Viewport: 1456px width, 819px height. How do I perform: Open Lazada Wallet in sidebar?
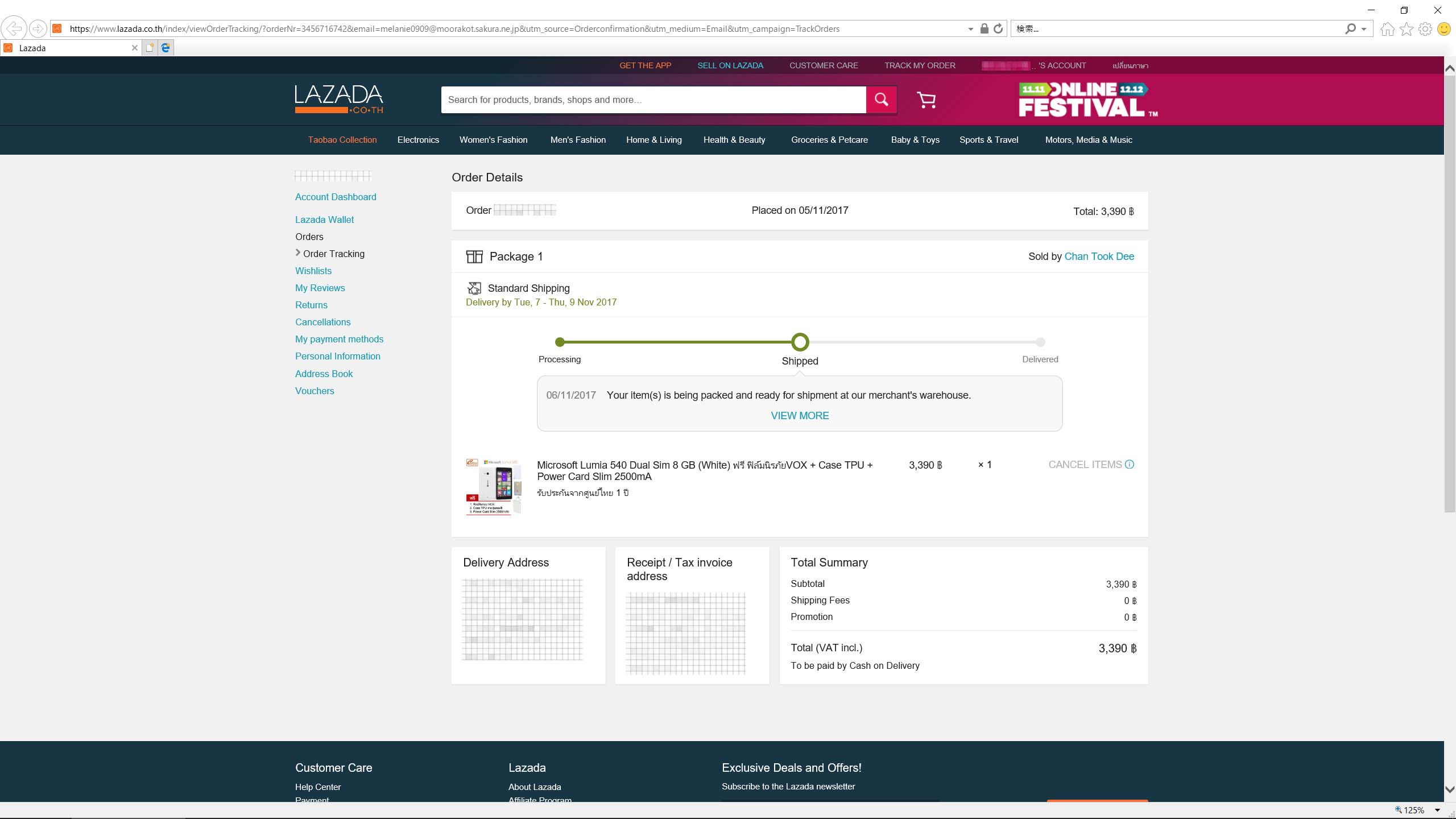point(324,220)
